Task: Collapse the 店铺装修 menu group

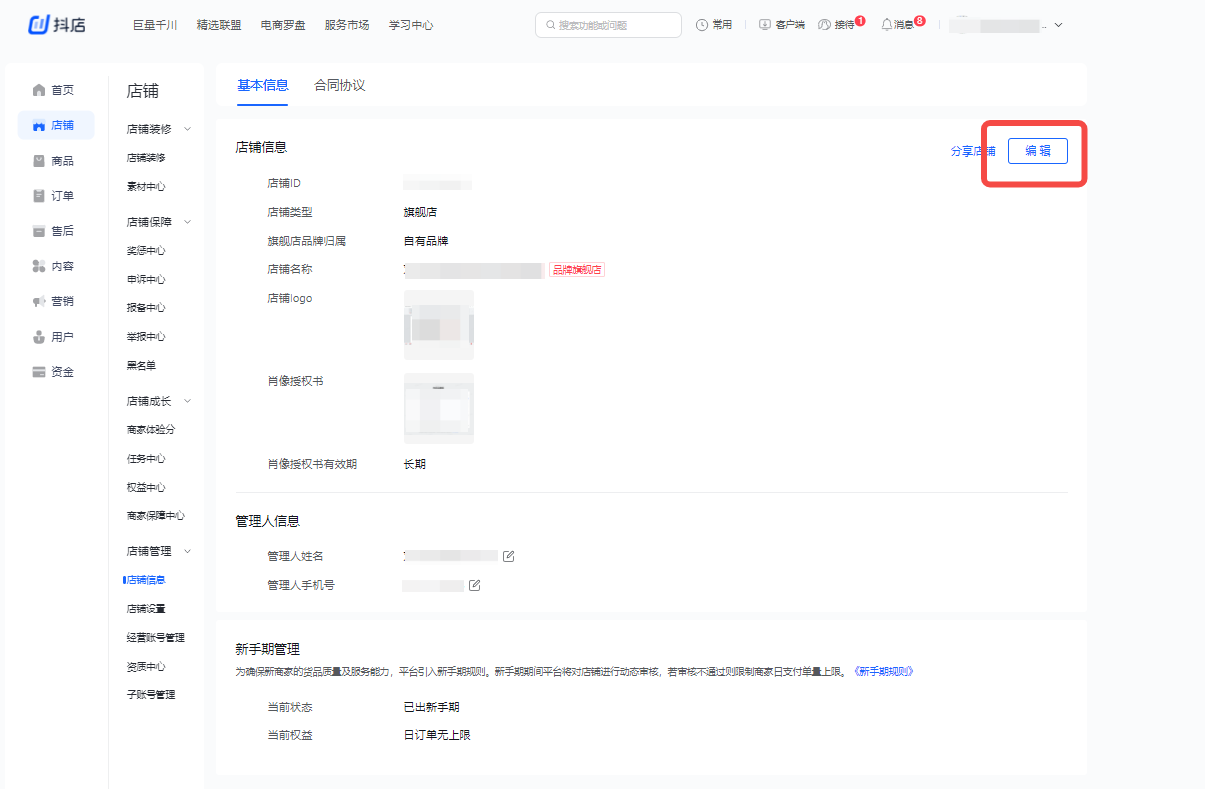Action: coord(187,129)
